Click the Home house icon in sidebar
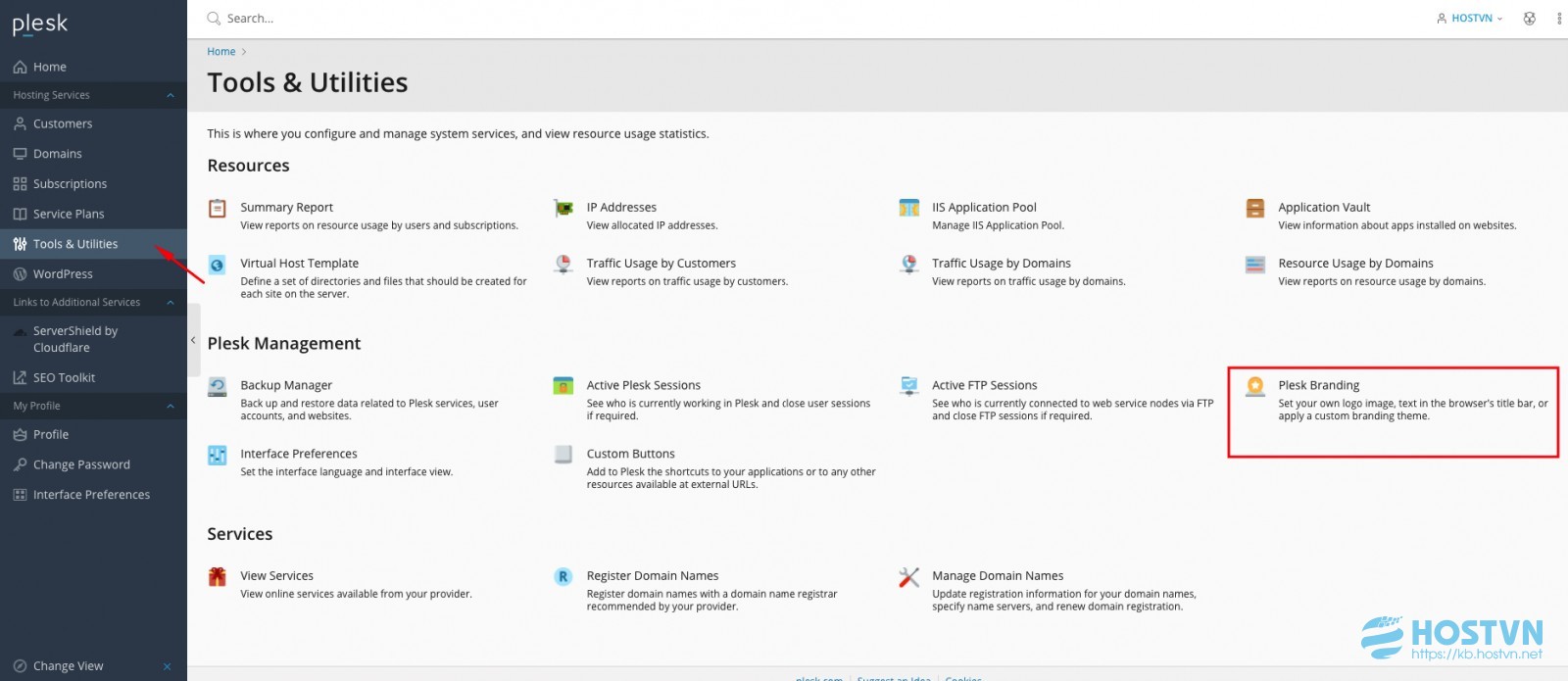This screenshot has width=1568, height=681. click(20, 67)
